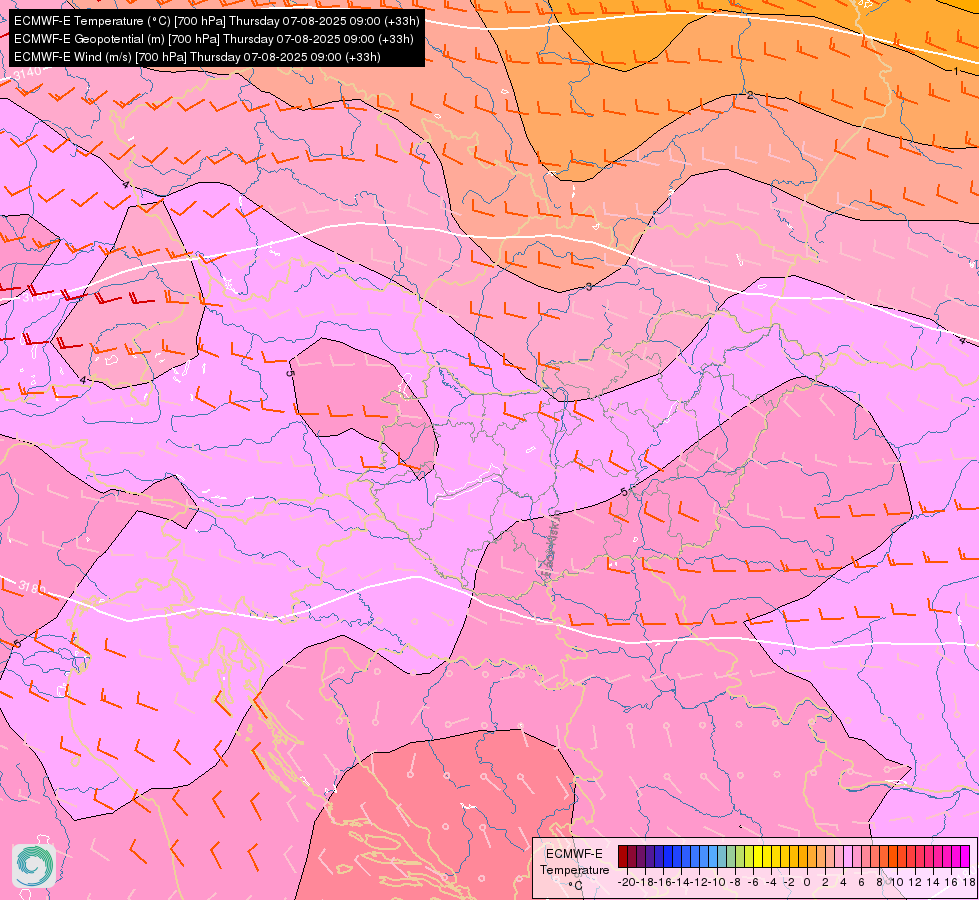
Task: Click the -8 tick on temperature legend
Action: (x=735, y=882)
